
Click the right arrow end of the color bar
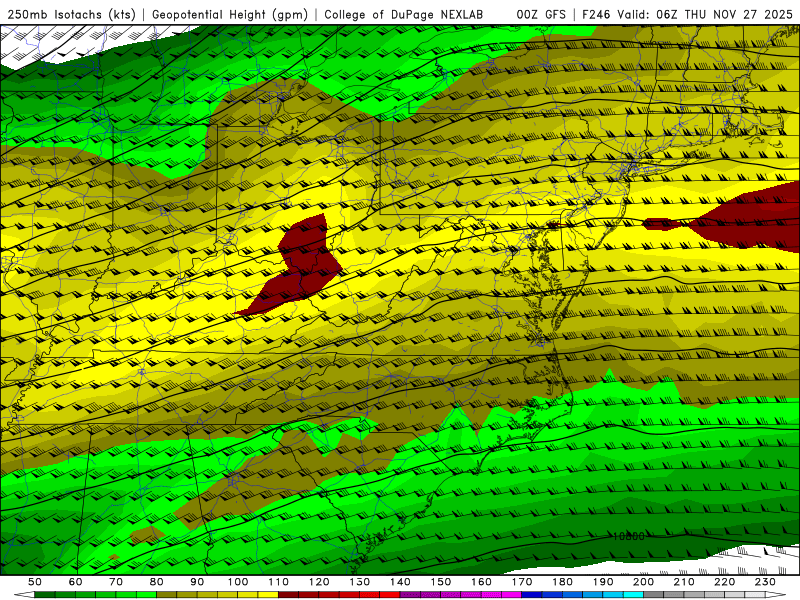[x=776, y=595]
